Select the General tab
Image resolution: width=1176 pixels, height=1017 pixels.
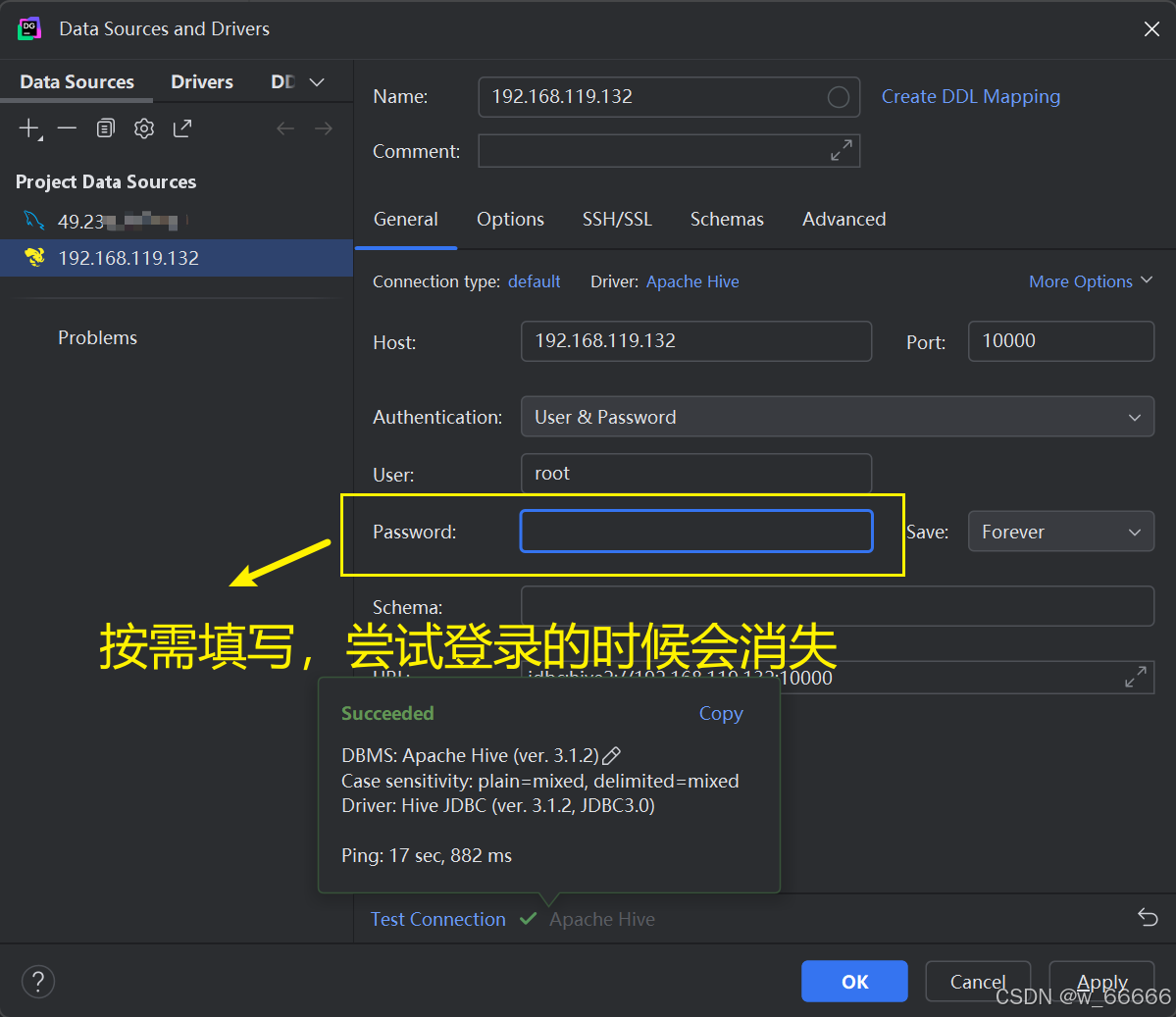coord(406,219)
